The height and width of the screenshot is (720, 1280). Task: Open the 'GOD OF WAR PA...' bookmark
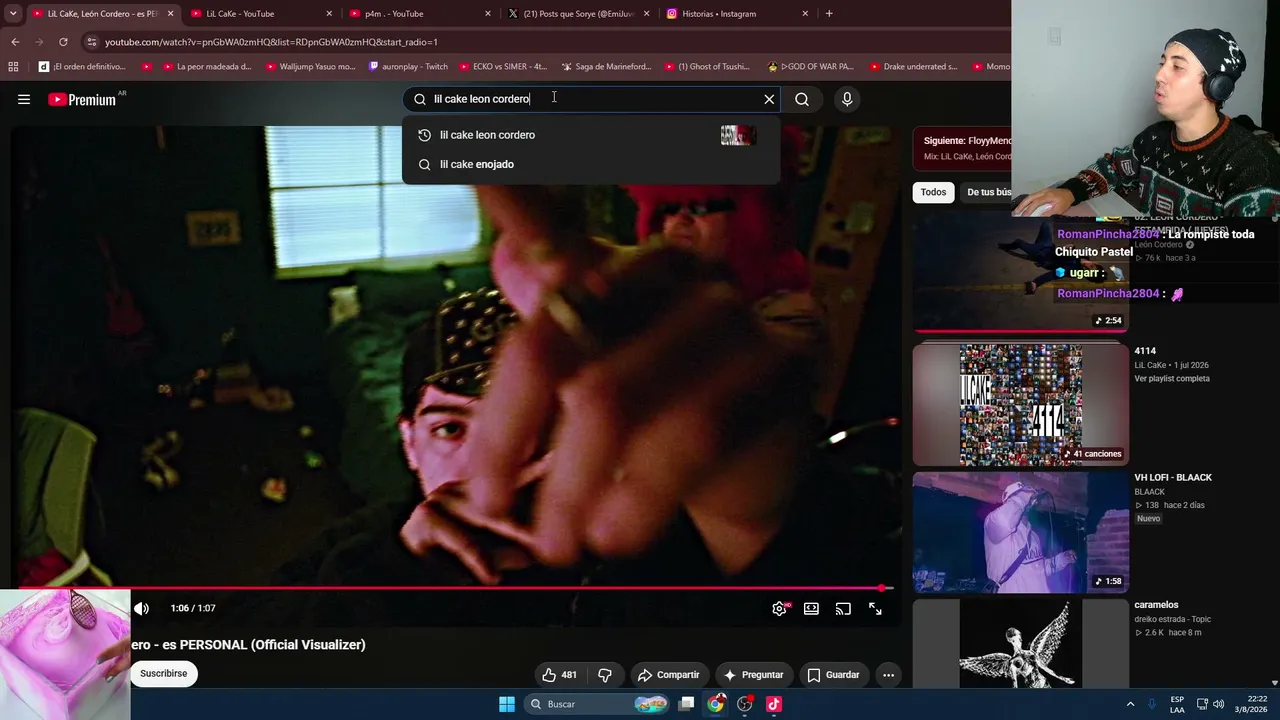pyautogui.click(x=810, y=67)
